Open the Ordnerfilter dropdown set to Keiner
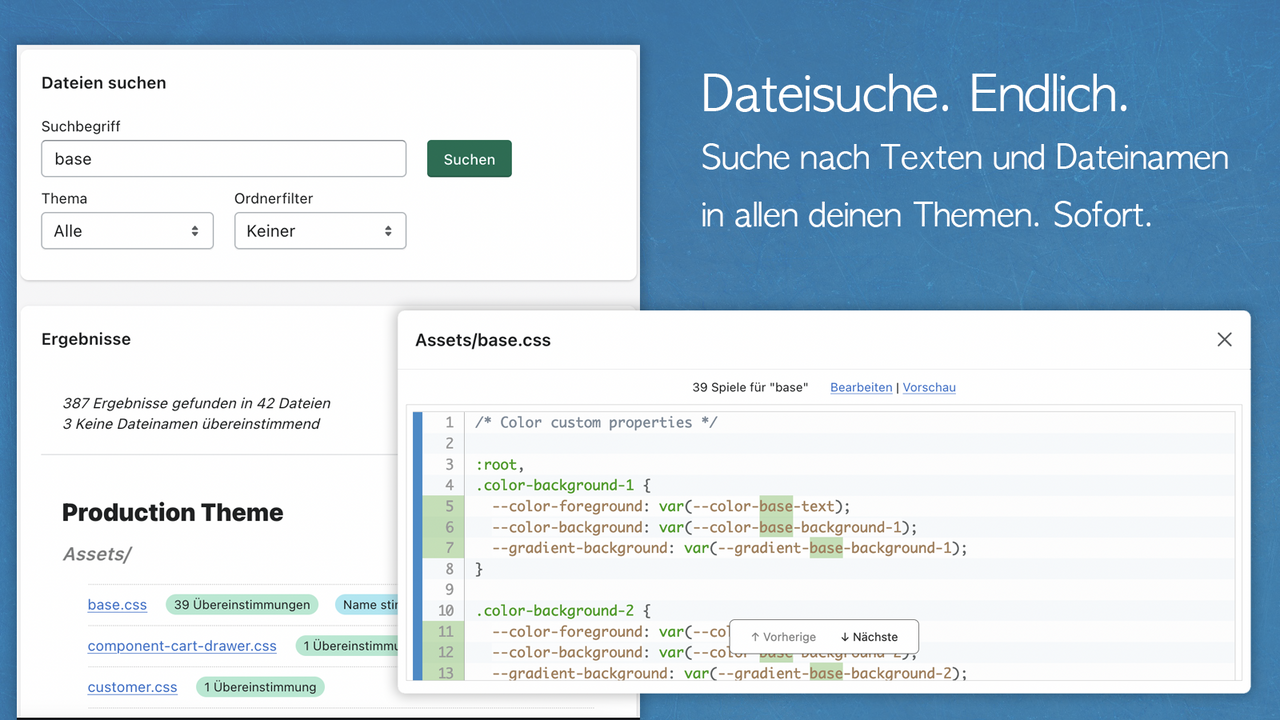Screen dimensions: 1280x720 [320, 231]
